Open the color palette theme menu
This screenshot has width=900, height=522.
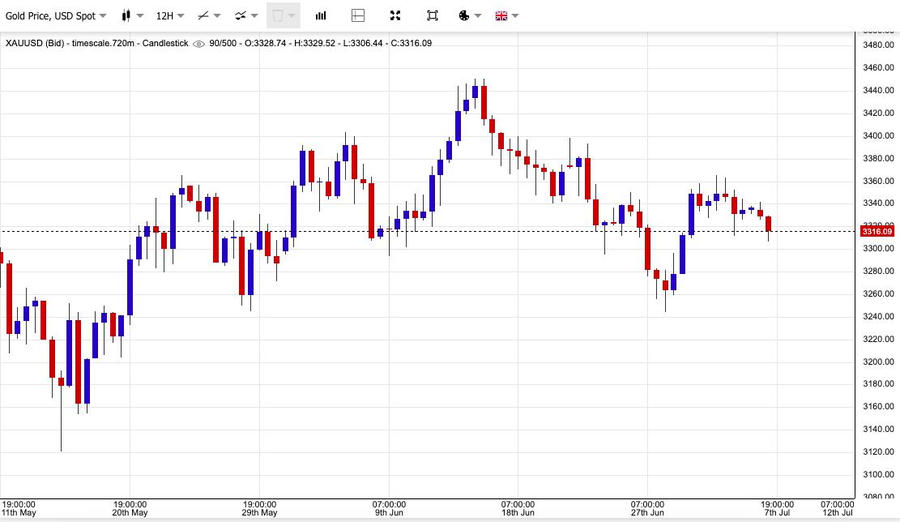(470, 16)
